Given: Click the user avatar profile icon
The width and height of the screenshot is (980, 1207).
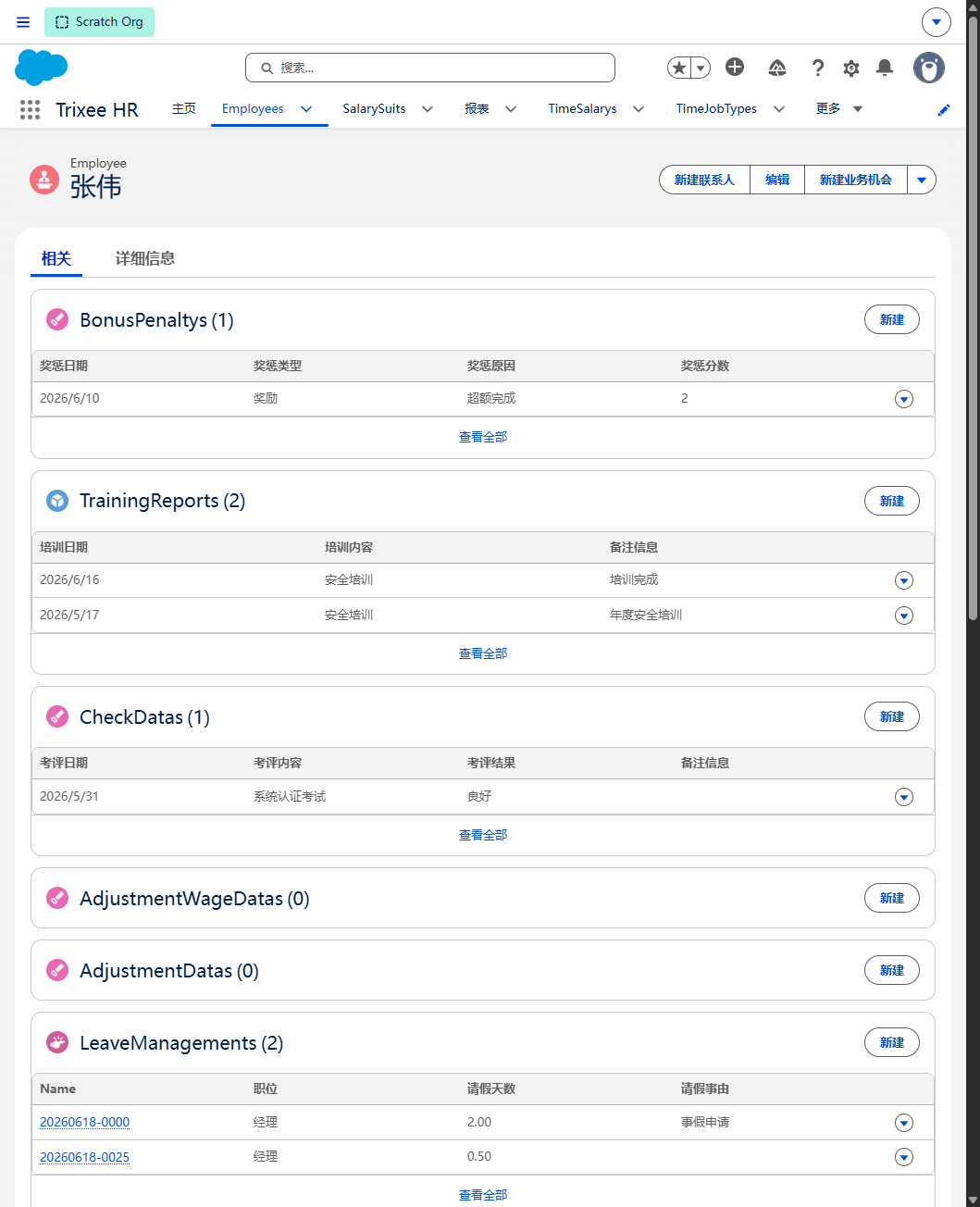Looking at the screenshot, I should point(929,68).
